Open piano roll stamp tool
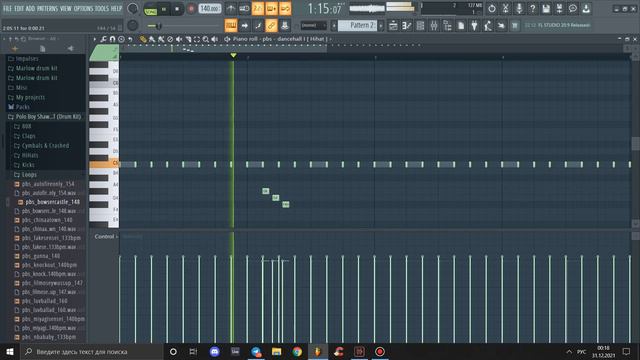640x360 pixels. pyautogui.click(x=121, y=39)
